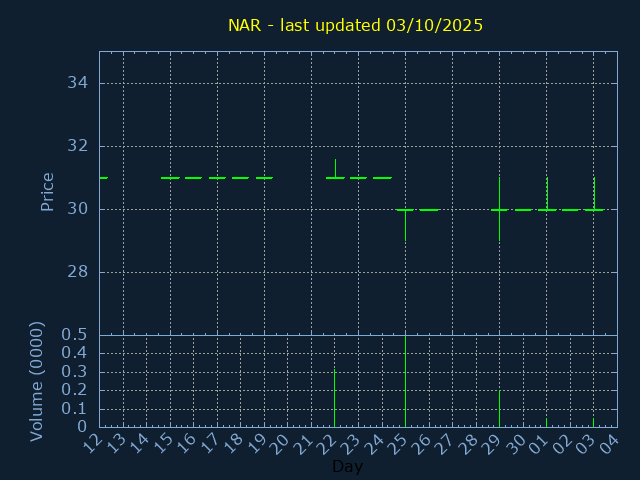640x480 pixels.
Task: Select the day 04 tick label
Action: pyautogui.click(x=610, y=443)
